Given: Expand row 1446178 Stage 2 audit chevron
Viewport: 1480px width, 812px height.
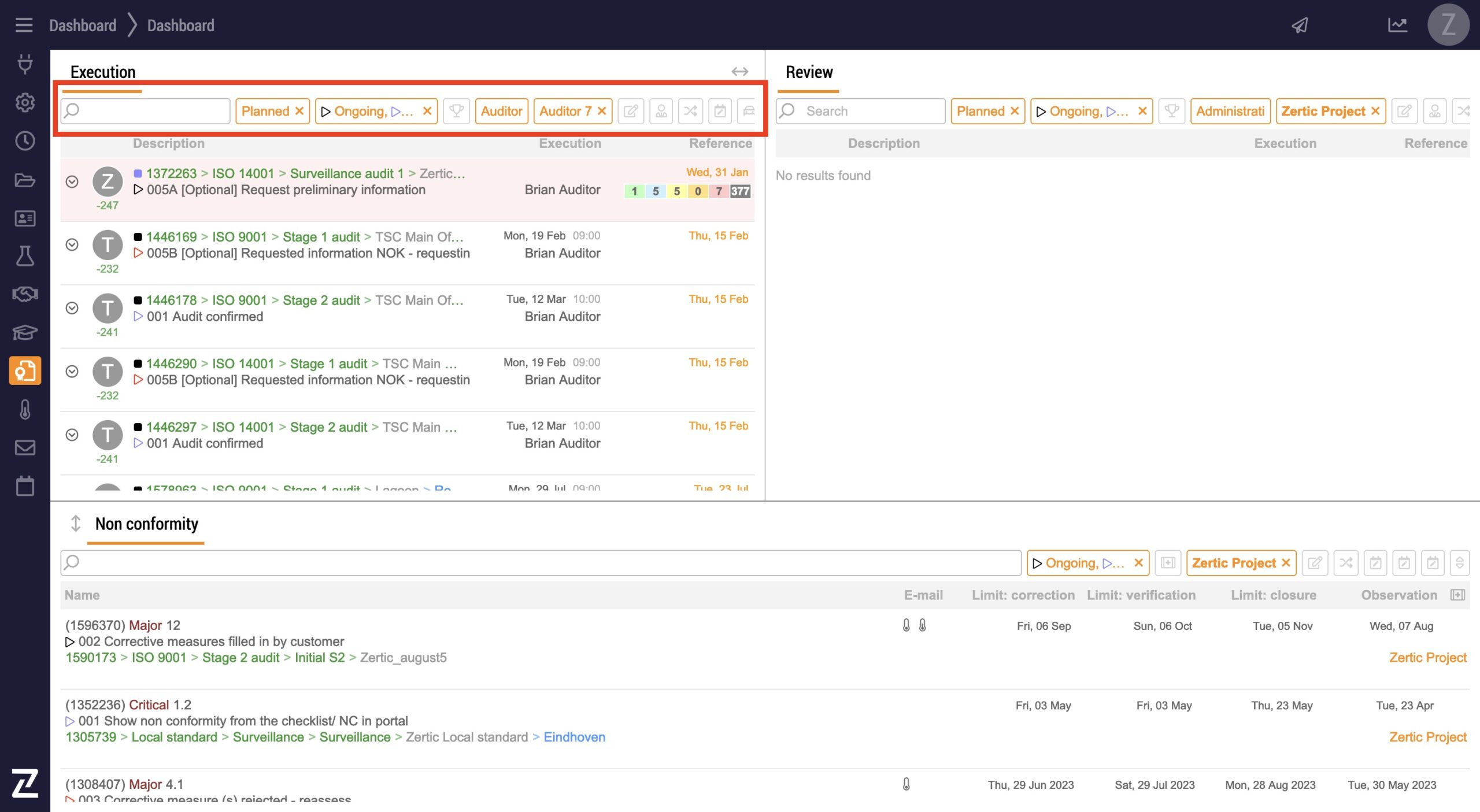Looking at the screenshot, I should 72,308.
